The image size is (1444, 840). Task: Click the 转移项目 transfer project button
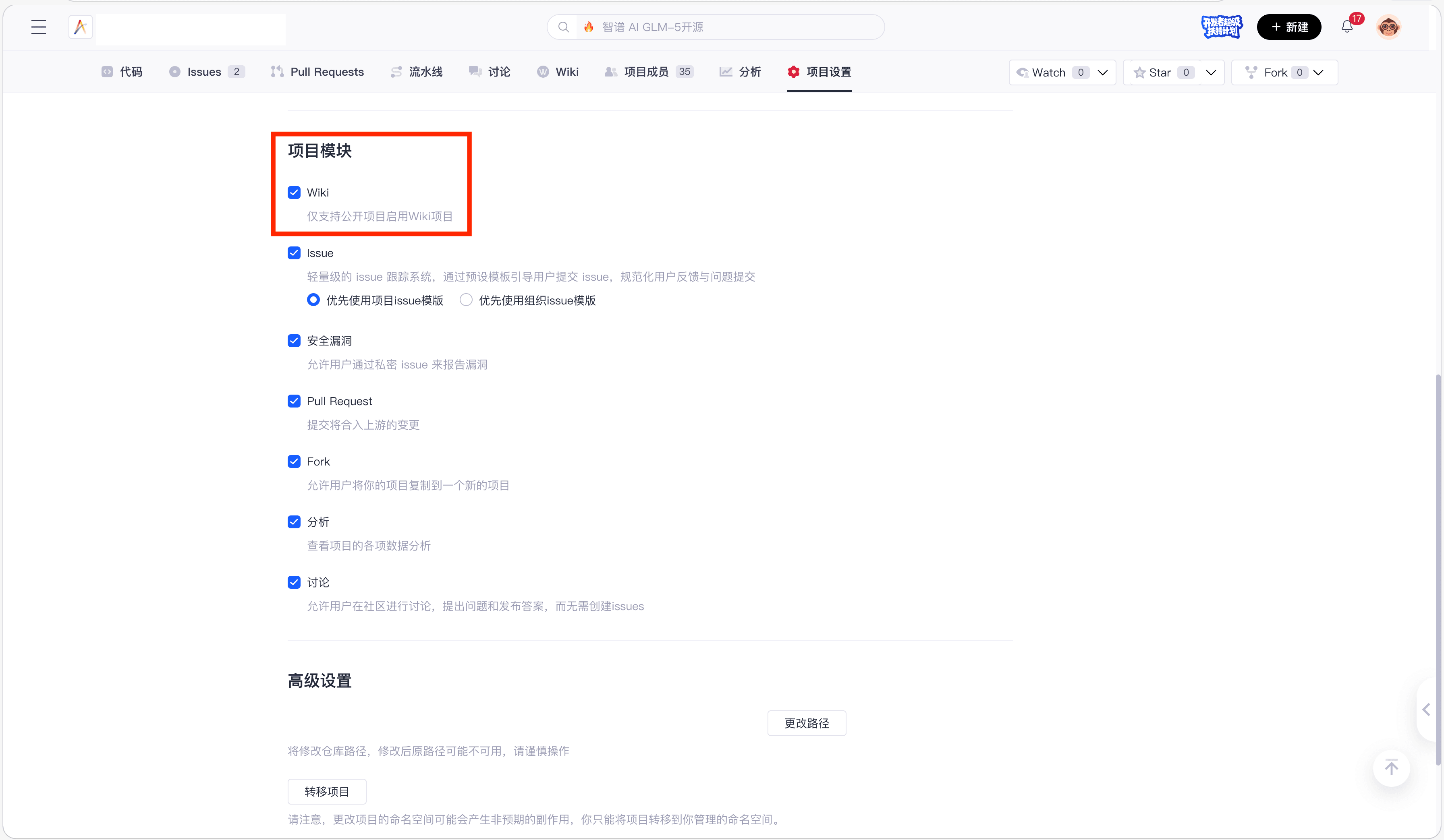327,791
